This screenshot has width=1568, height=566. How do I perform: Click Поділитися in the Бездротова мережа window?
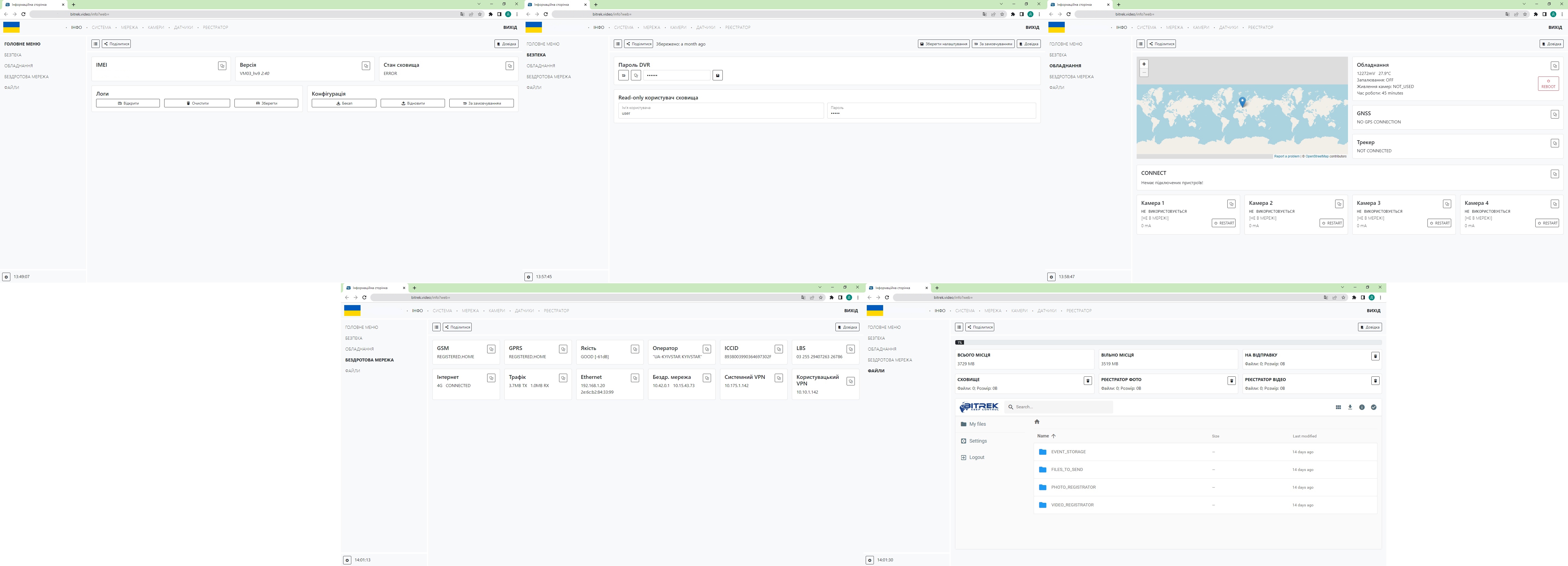(x=457, y=327)
